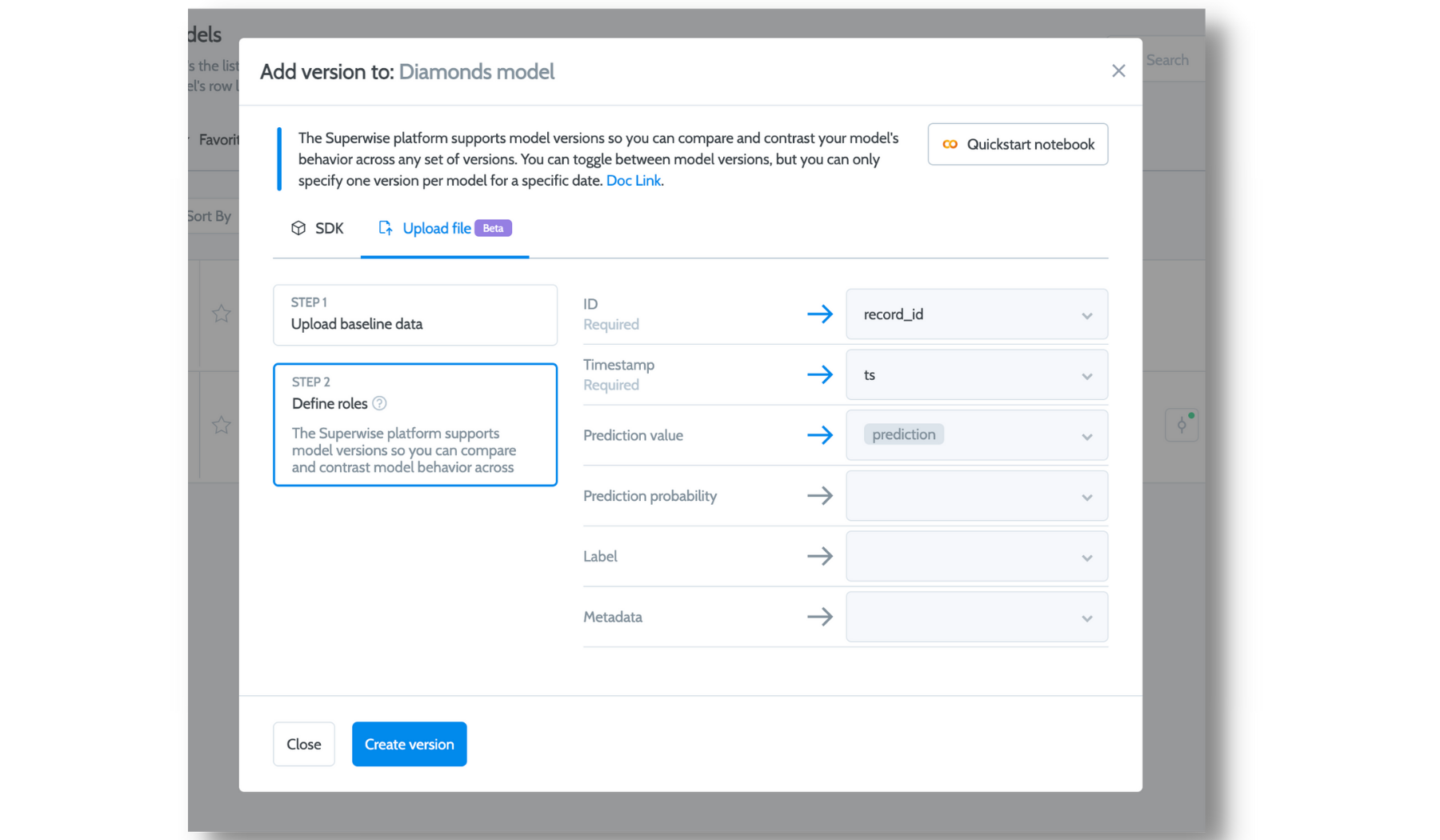Expand the Label dropdown
The image size is (1440, 840).
click(977, 557)
